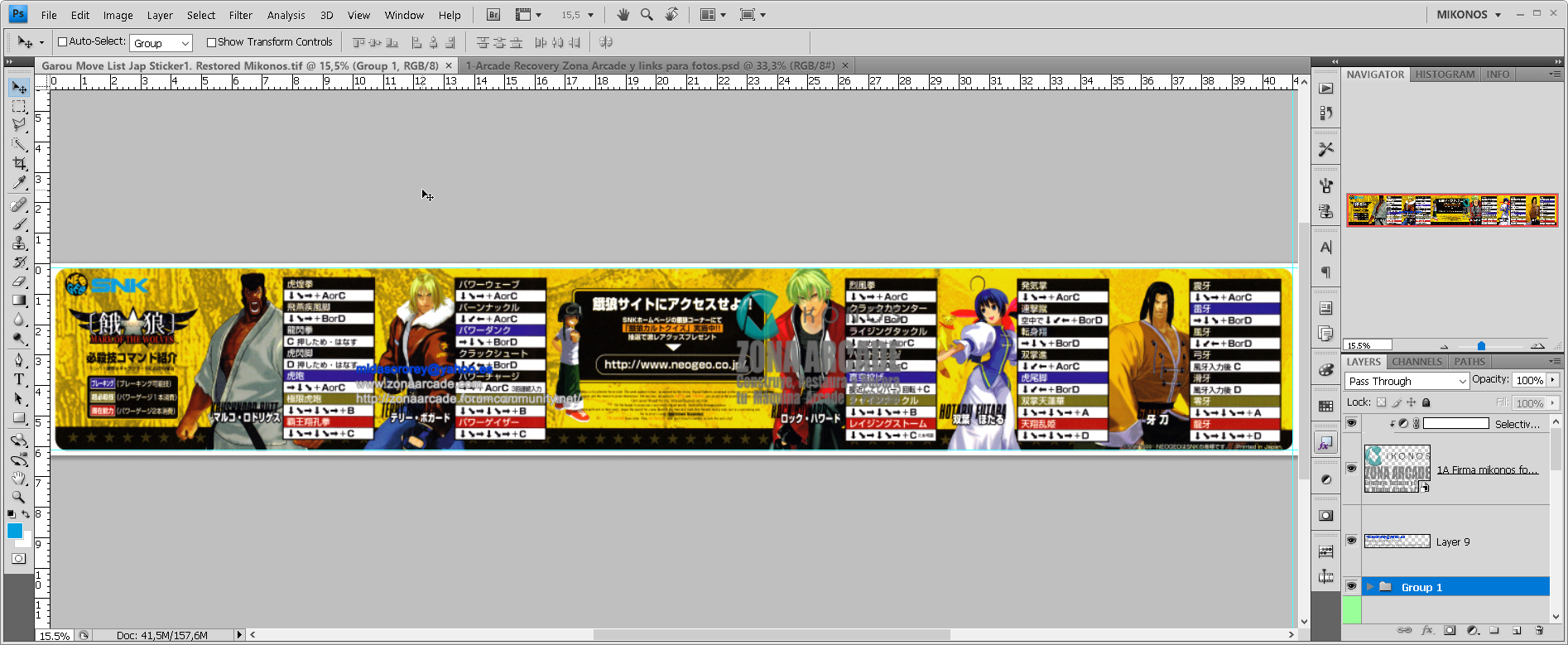Open the MIKONOS workspace dropdown

[x=1469, y=15]
